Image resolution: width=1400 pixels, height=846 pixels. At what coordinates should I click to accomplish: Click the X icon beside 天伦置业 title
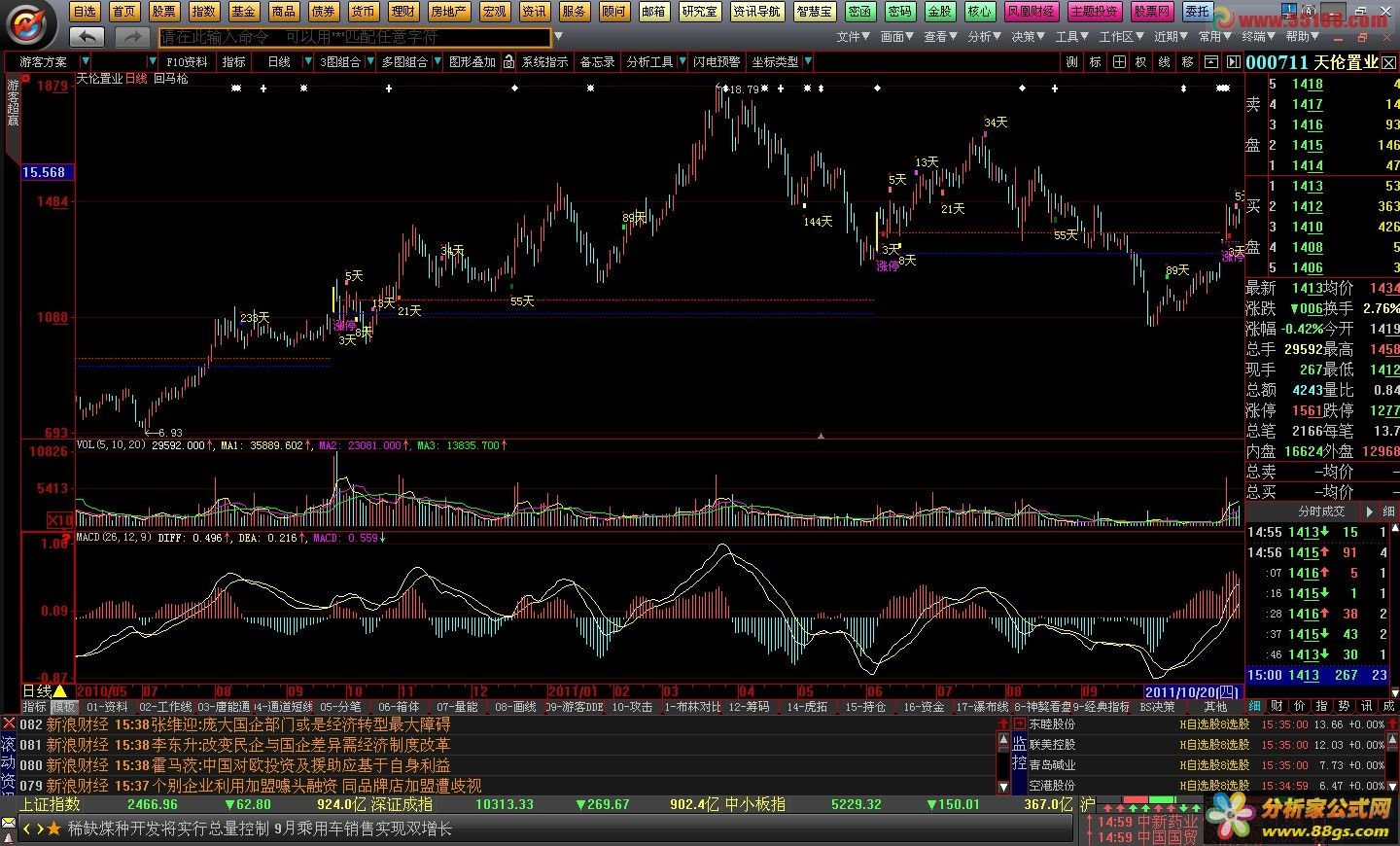pos(1390,62)
